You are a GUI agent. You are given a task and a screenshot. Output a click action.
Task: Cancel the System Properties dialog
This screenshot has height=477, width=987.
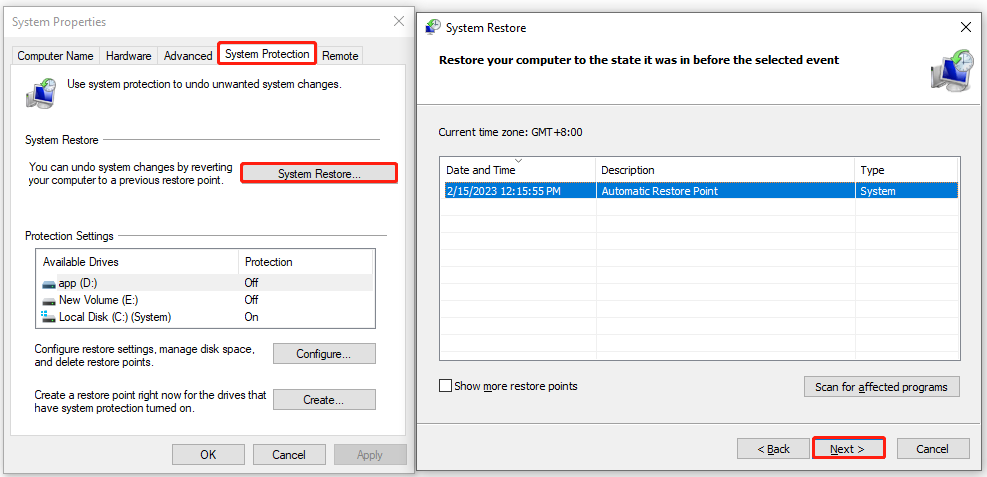[x=289, y=454]
